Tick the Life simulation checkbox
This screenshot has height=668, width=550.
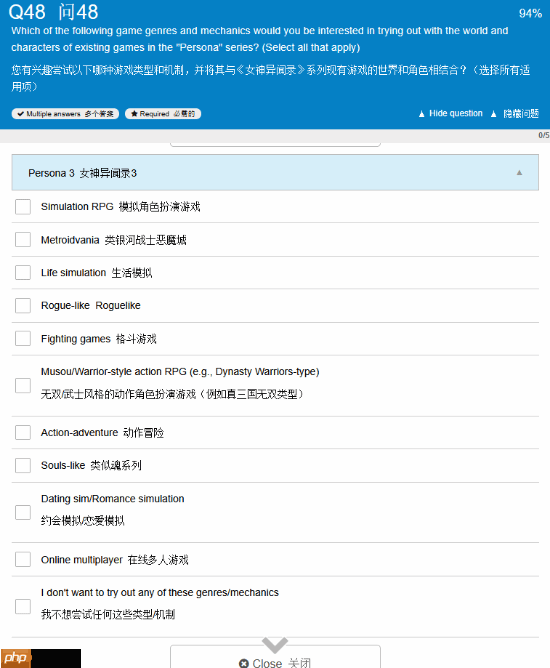23,272
